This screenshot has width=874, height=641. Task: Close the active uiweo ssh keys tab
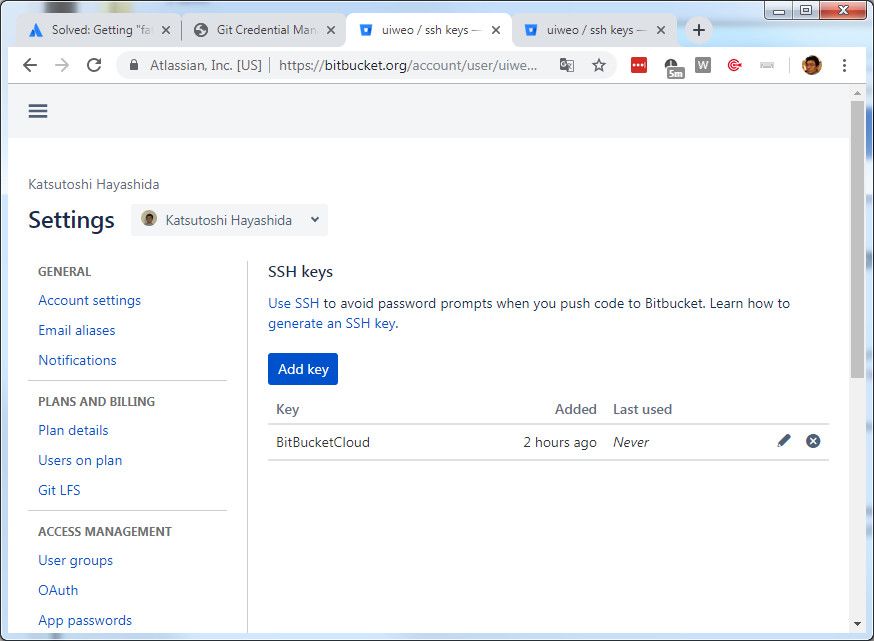496,30
